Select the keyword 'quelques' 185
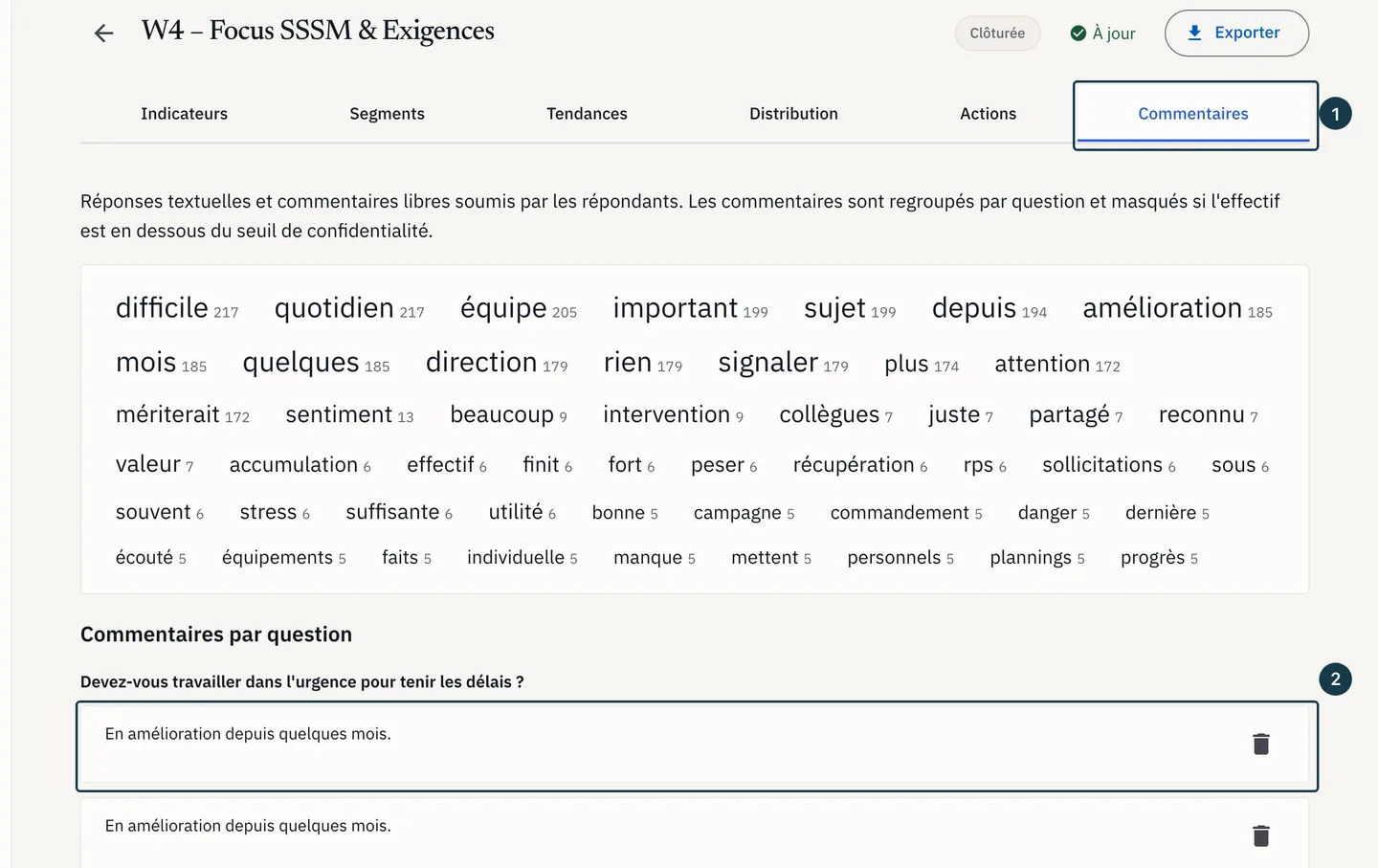The image size is (1378, 868). (x=316, y=363)
